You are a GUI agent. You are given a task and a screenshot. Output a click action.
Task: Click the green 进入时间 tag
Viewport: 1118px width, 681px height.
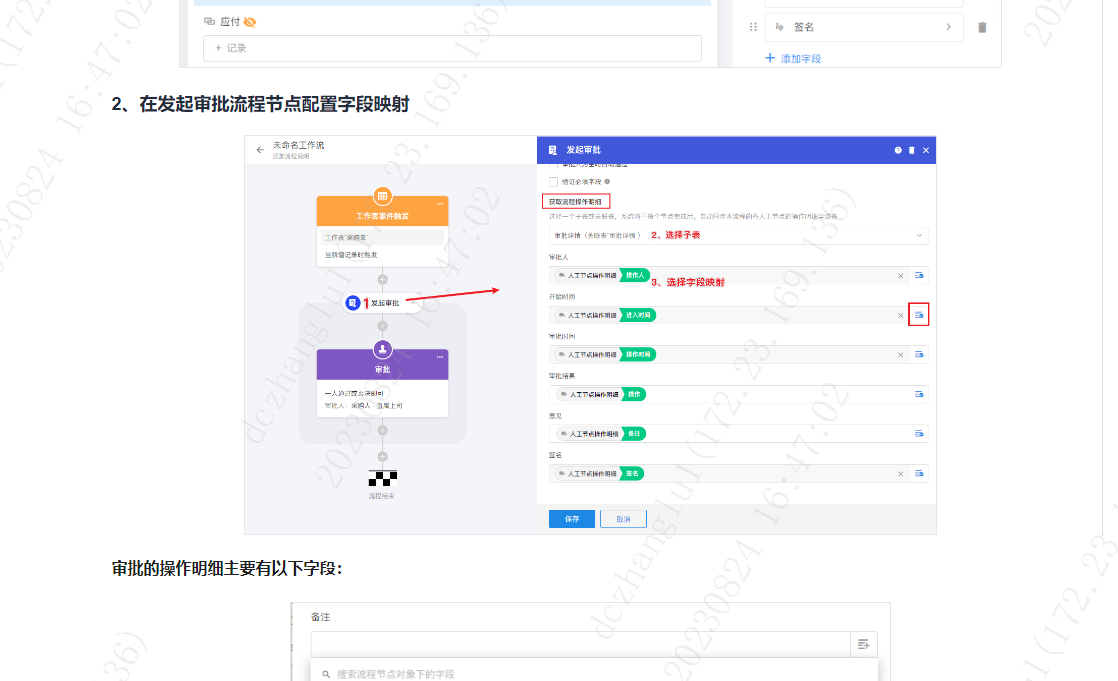[x=638, y=315]
